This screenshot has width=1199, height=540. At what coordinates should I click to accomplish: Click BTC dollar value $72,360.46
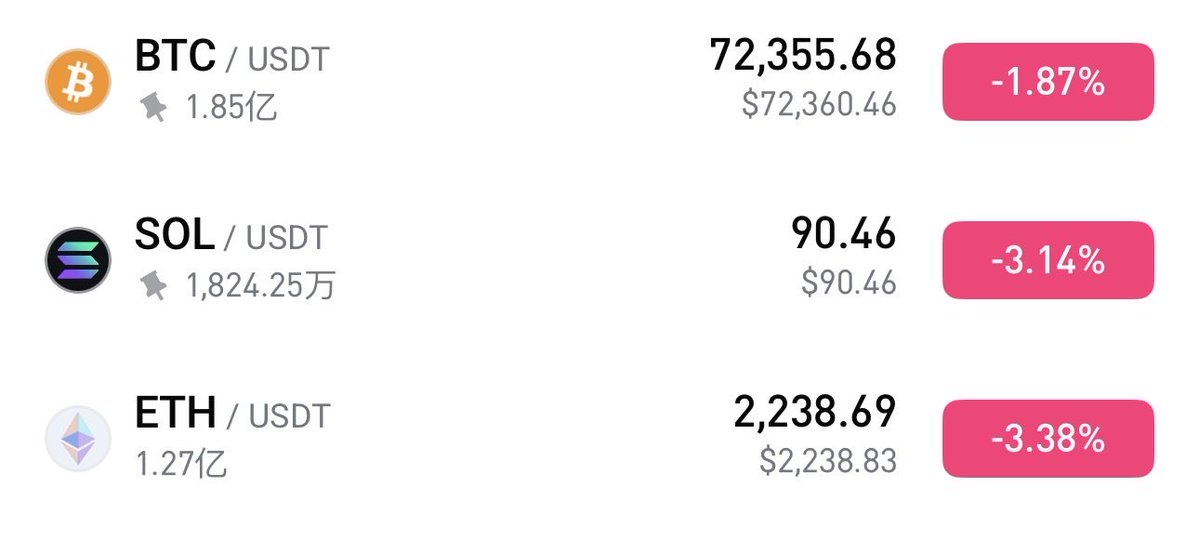pyautogui.click(x=819, y=103)
